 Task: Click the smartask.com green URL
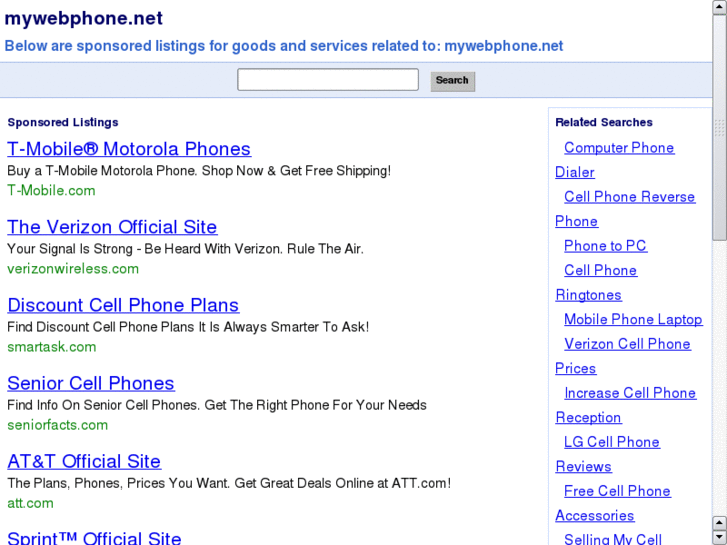pos(52,347)
